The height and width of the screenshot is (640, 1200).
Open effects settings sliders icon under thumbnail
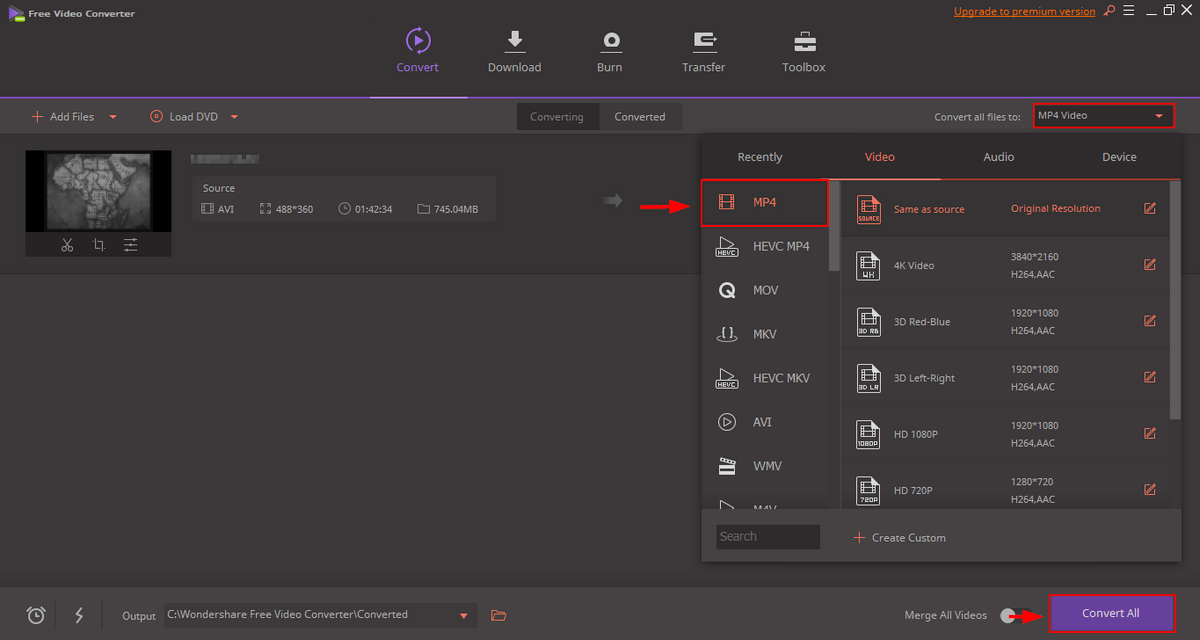[x=131, y=245]
